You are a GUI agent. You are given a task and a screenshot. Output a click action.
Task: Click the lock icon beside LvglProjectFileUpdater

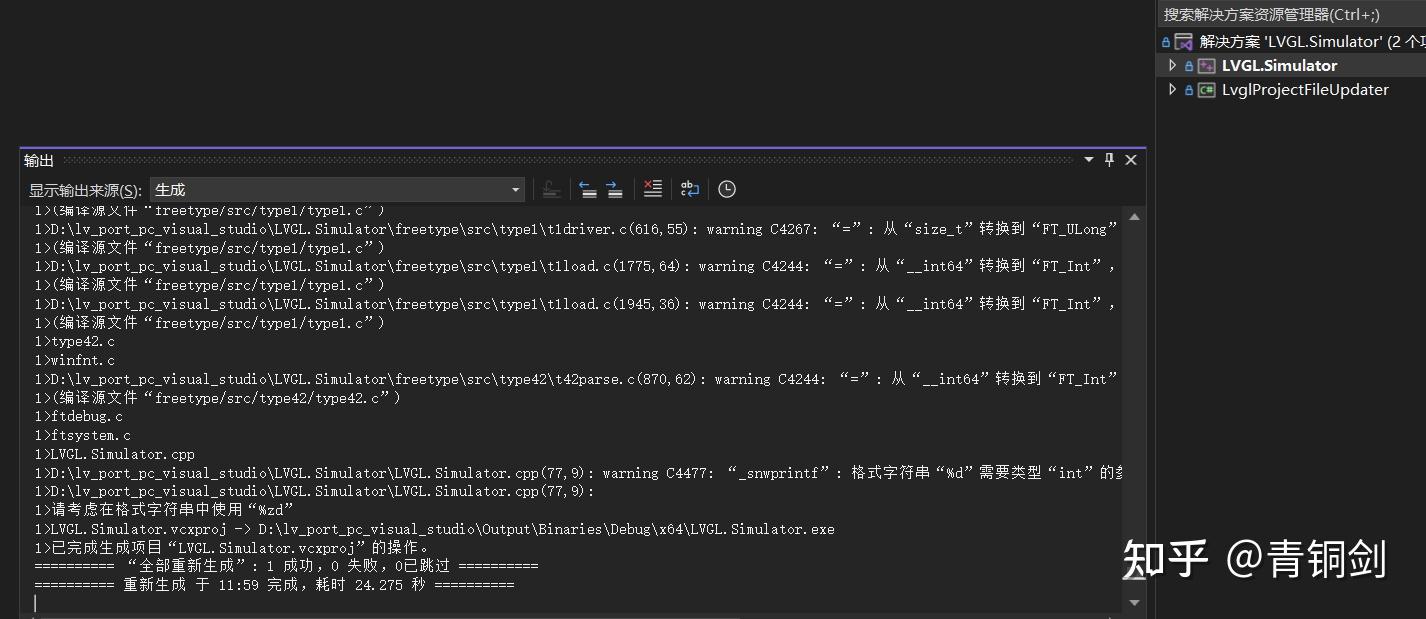pyautogui.click(x=1188, y=89)
